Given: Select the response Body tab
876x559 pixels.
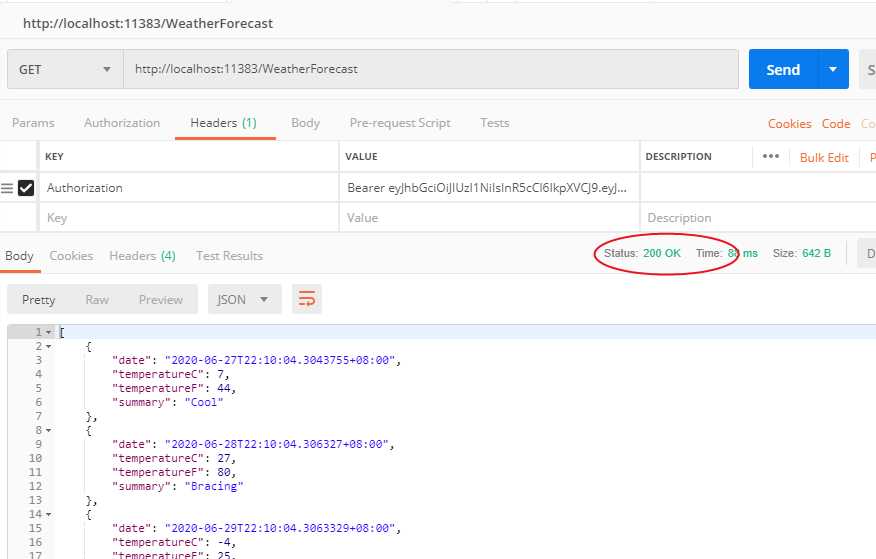Looking at the screenshot, I should click(20, 256).
